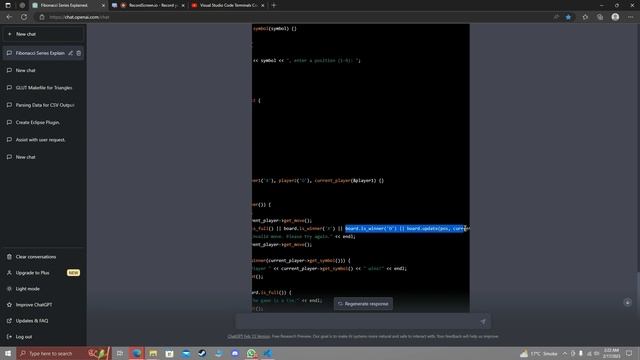The height and width of the screenshot is (360, 640).
Task: Open Microsoft Edge in taskbar
Action: coord(136,353)
